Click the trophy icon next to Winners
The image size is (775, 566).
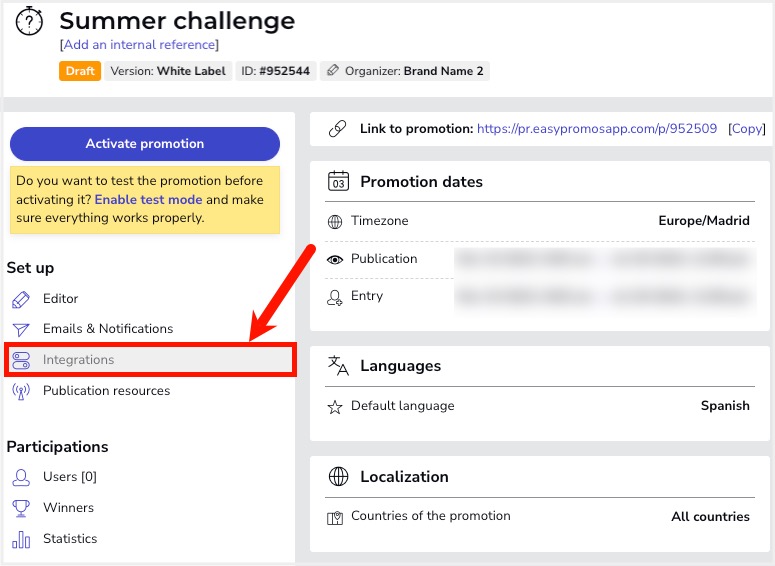(x=21, y=508)
